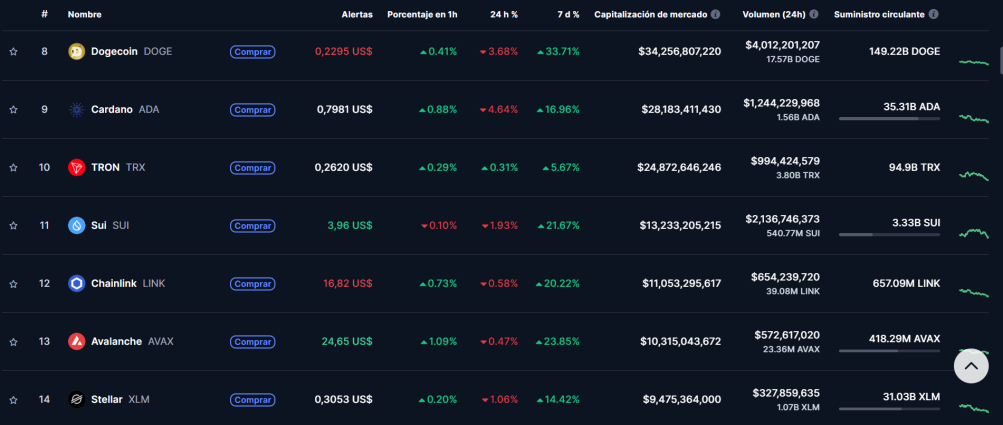Click Avalanche circulating supply progress bar
The width and height of the screenshot is (1003, 425).
coord(889,351)
